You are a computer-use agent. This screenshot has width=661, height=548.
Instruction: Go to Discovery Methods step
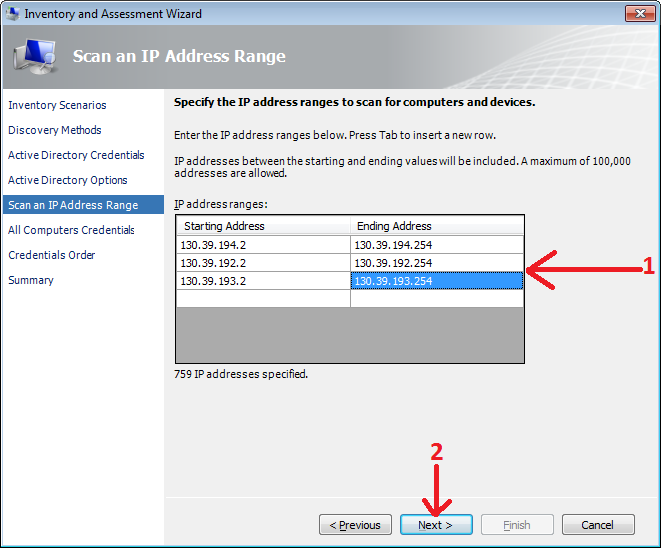click(x=55, y=130)
